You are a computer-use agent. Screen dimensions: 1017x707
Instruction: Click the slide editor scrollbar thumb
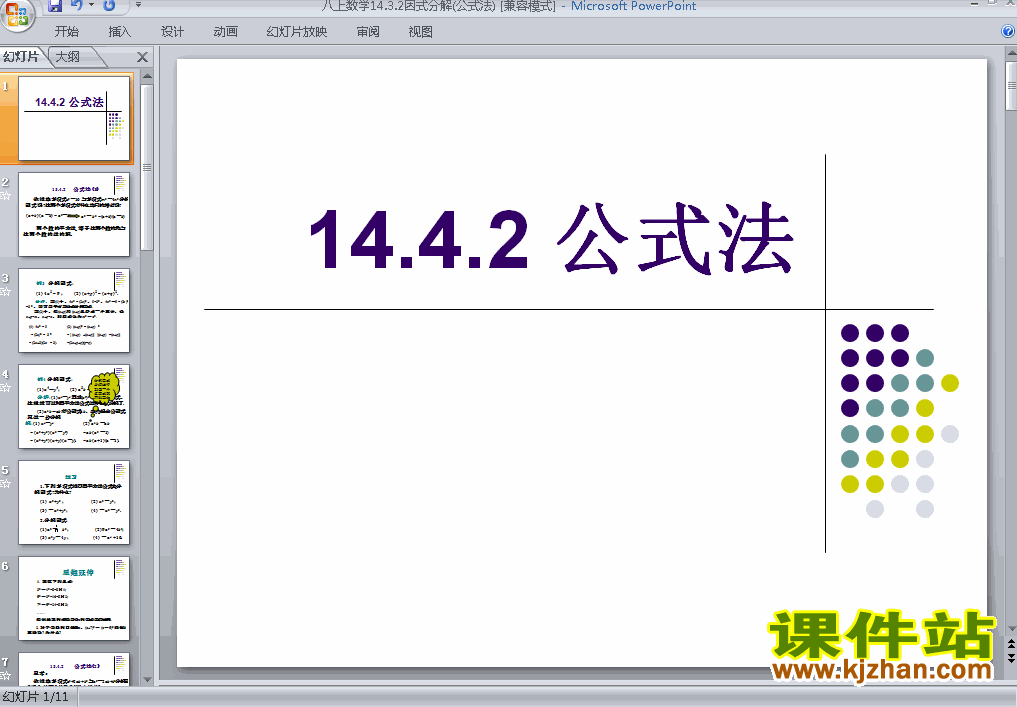click(x=1011, y=86)
